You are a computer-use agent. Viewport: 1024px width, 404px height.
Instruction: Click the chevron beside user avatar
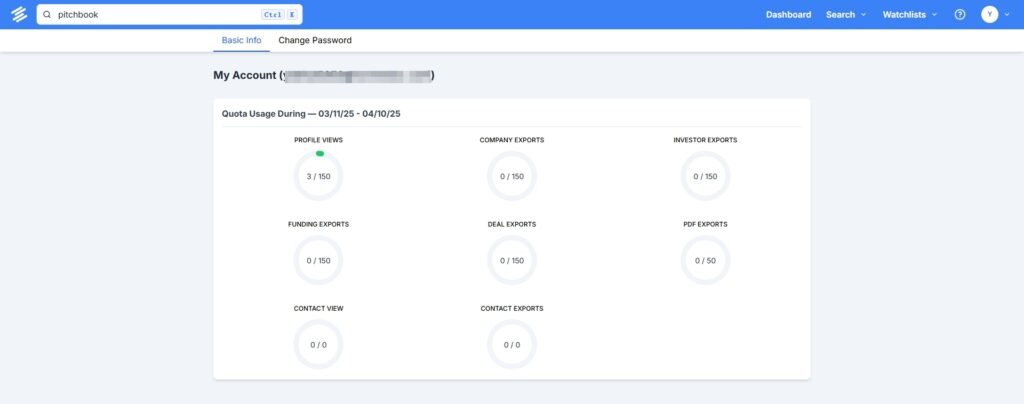1007,15
